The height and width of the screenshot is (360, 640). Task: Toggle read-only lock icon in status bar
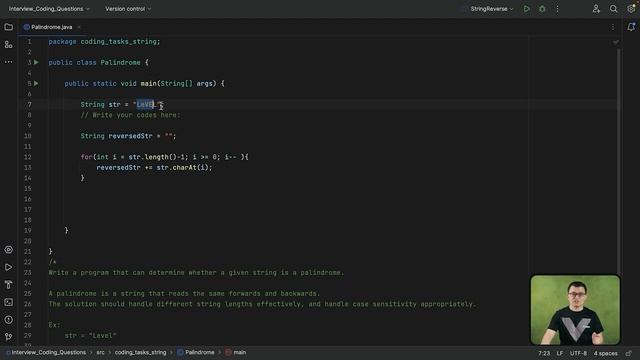[x=629, y=353]
